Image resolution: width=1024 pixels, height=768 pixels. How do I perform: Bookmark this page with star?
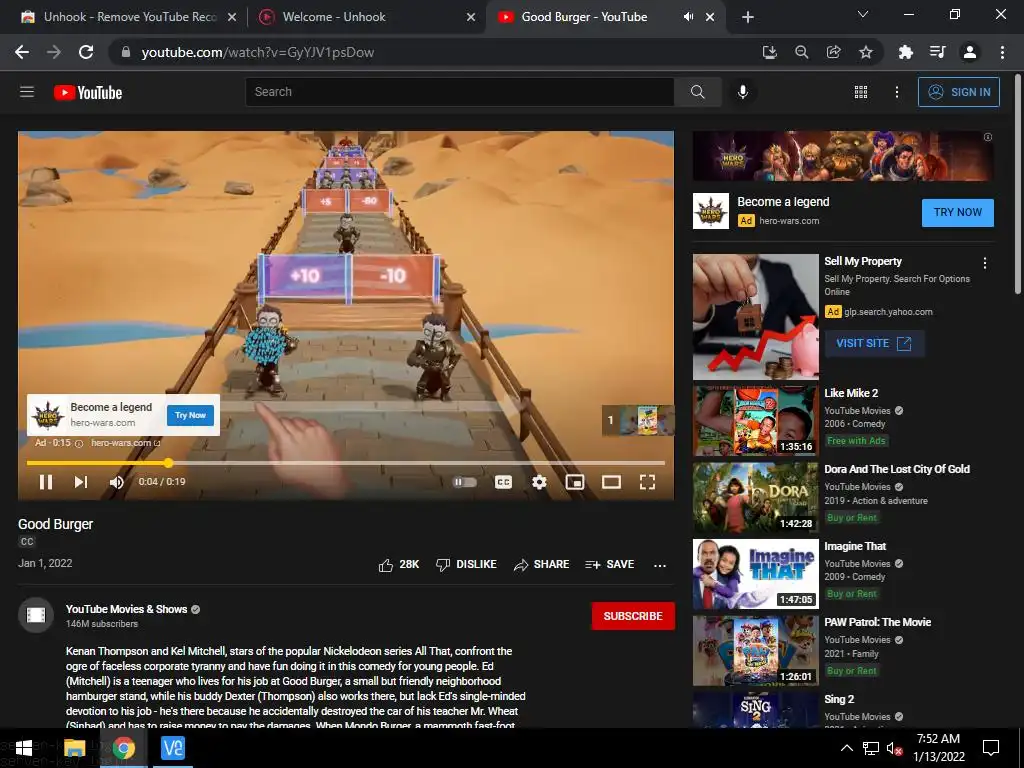click(865, 52)
